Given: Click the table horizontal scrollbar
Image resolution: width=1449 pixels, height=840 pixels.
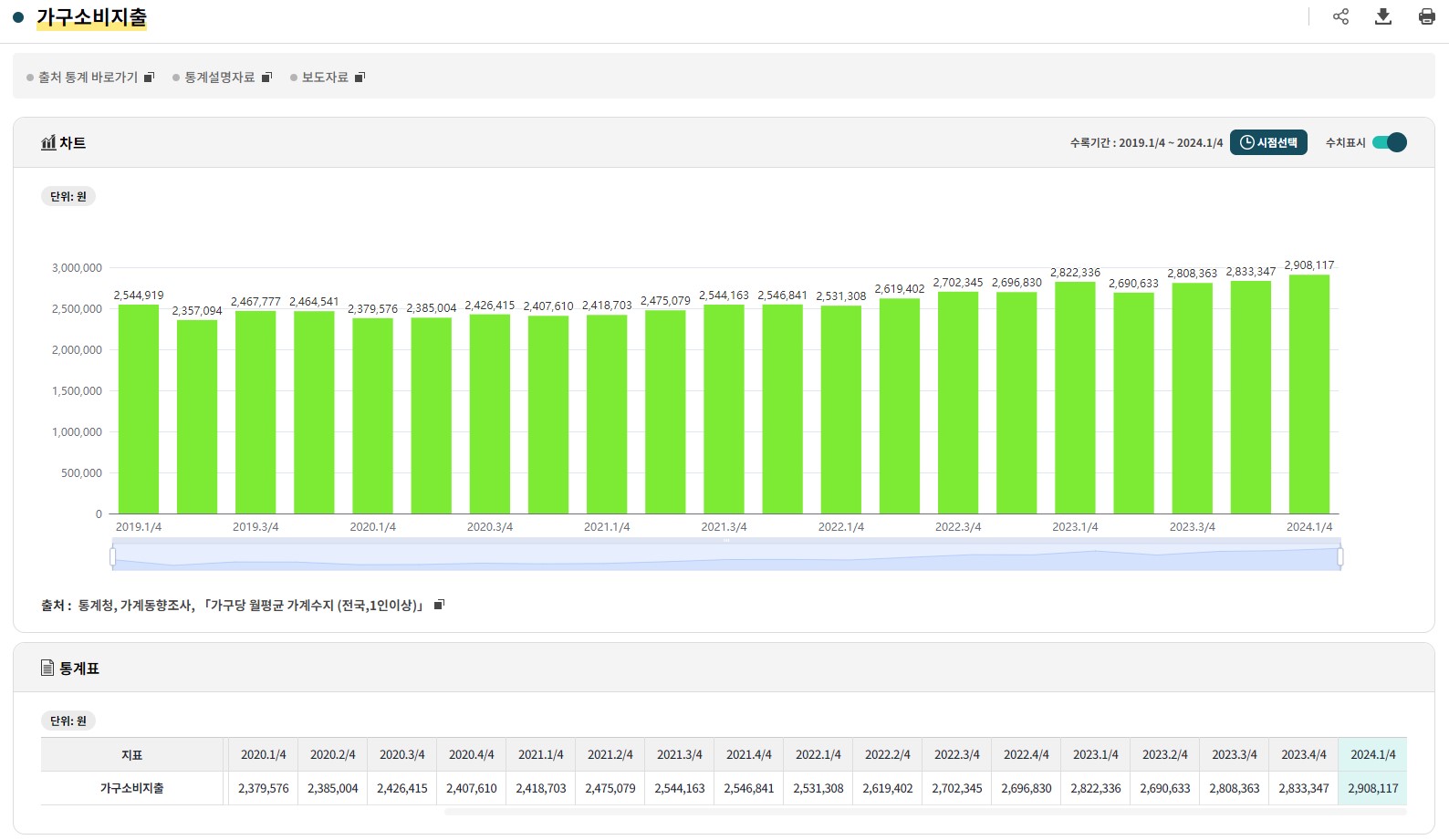Looking at the screenshot, I should coord(925,811).
